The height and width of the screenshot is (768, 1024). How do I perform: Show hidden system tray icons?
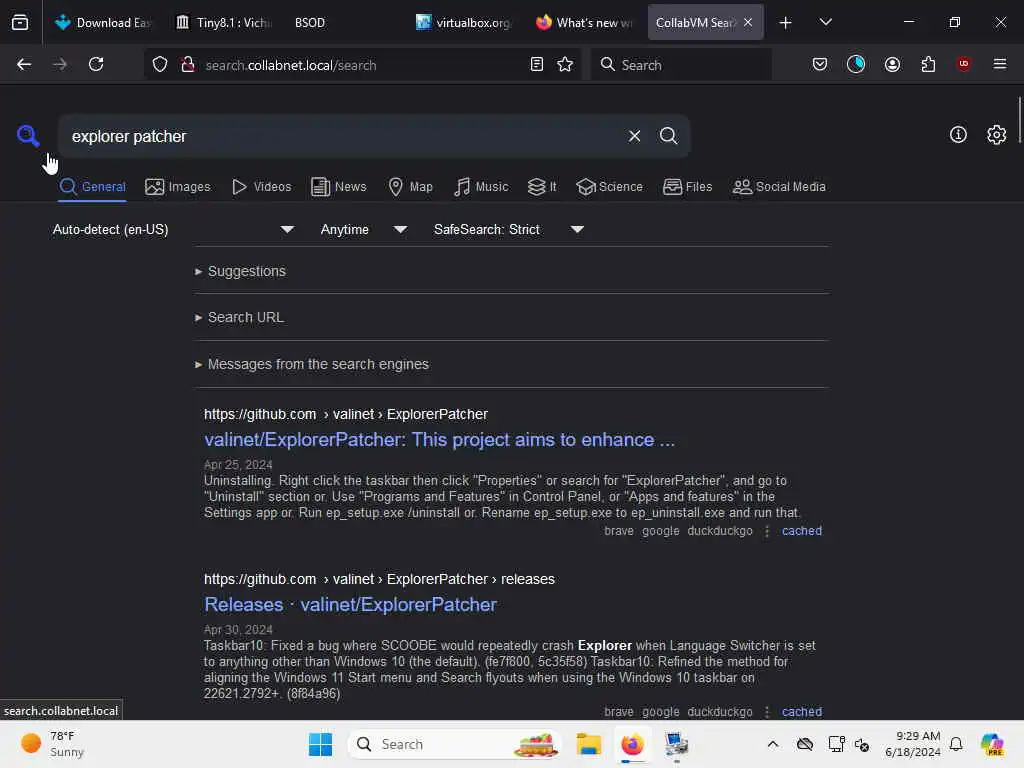click(x=773, y=744)
